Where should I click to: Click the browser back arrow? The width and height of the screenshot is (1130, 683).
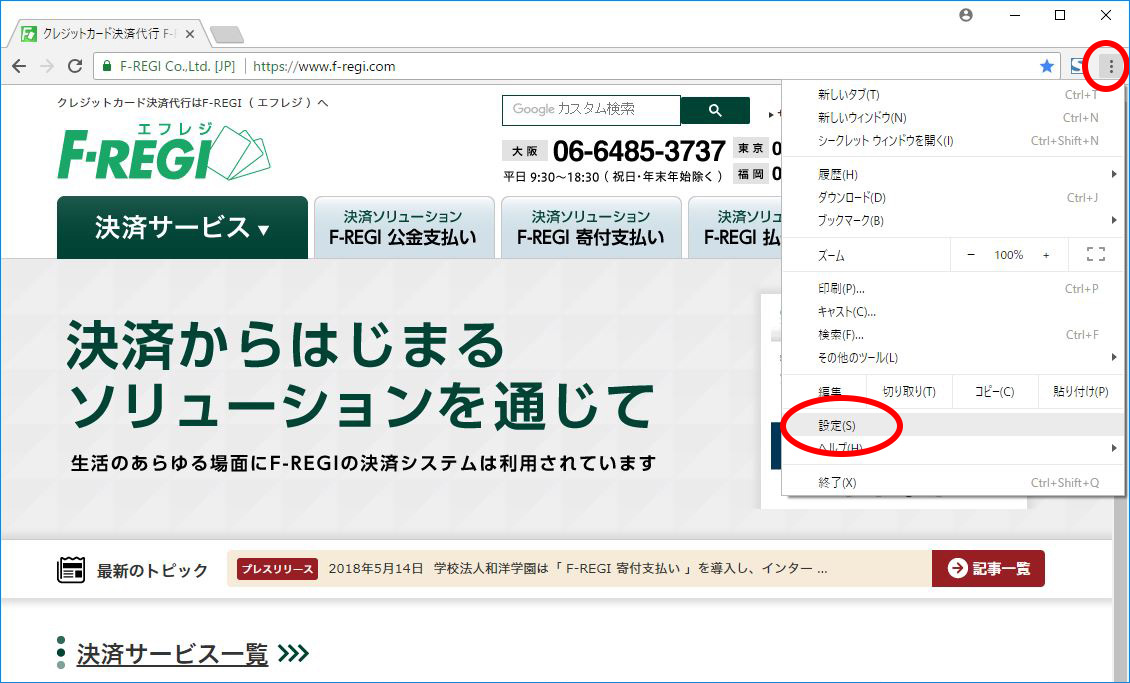[x=19, y=66]
